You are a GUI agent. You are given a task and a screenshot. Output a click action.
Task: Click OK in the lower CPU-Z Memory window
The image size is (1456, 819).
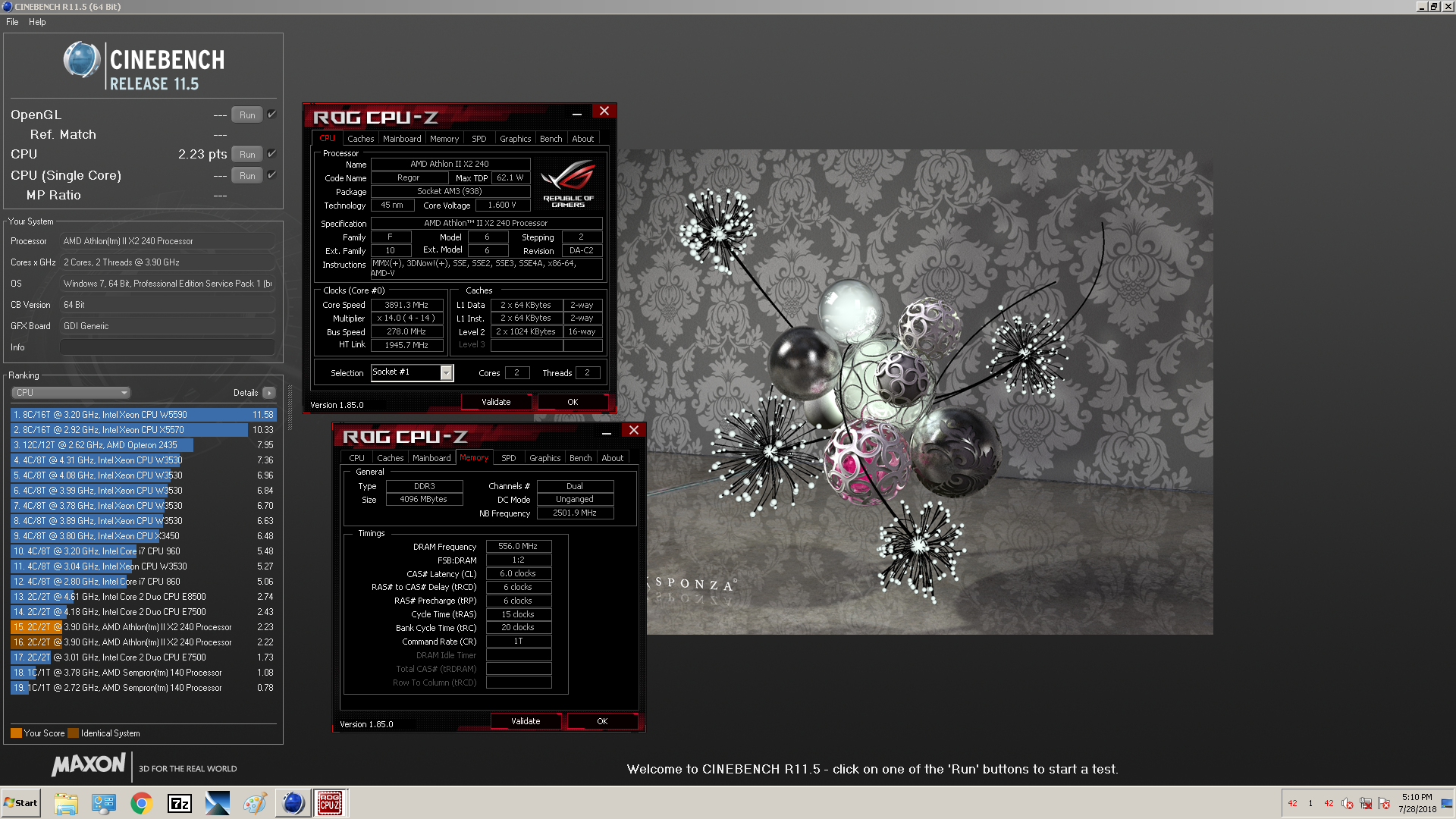pos(602,721)
